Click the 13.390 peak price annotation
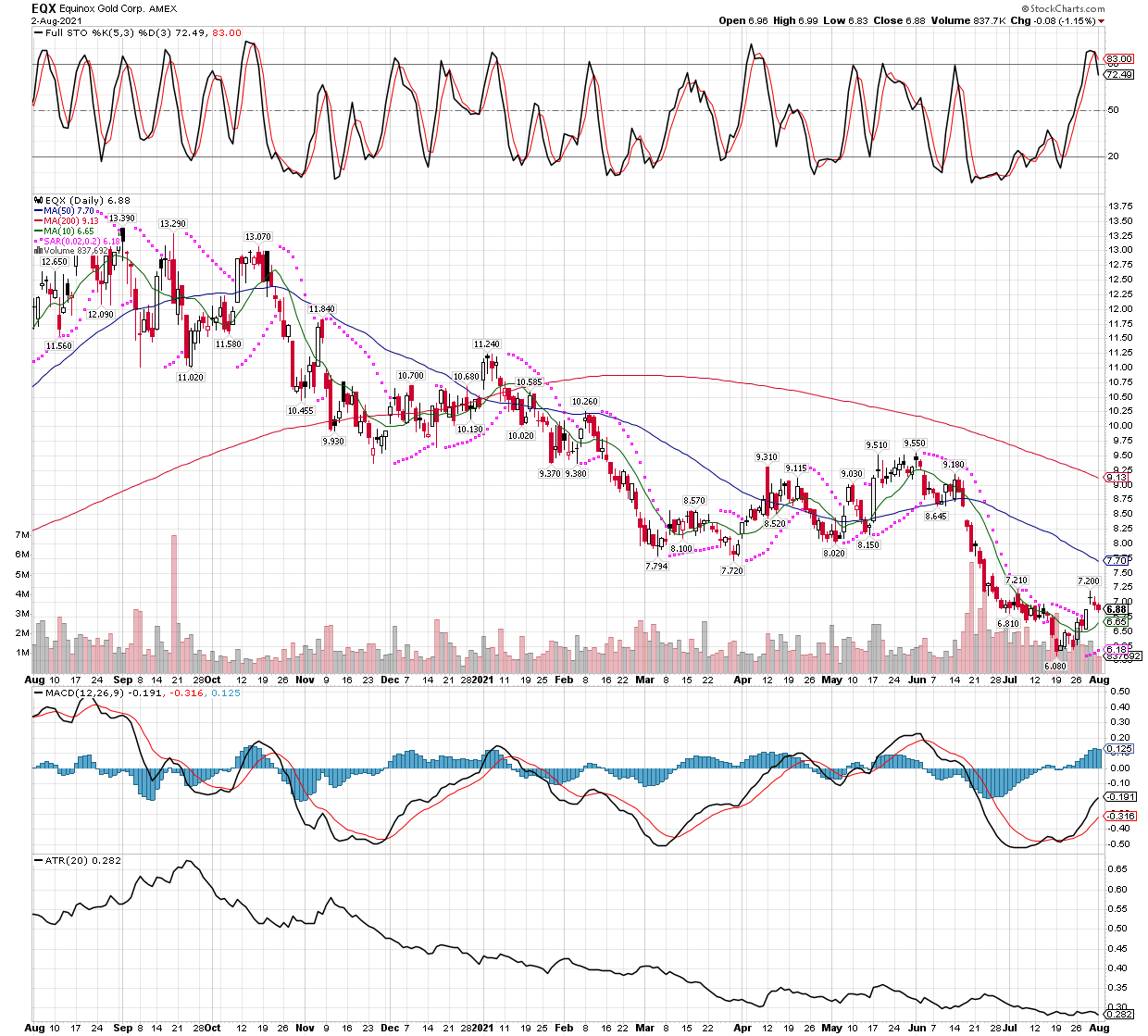Viewport: 1148px width, 1036px height. (122, 218)
